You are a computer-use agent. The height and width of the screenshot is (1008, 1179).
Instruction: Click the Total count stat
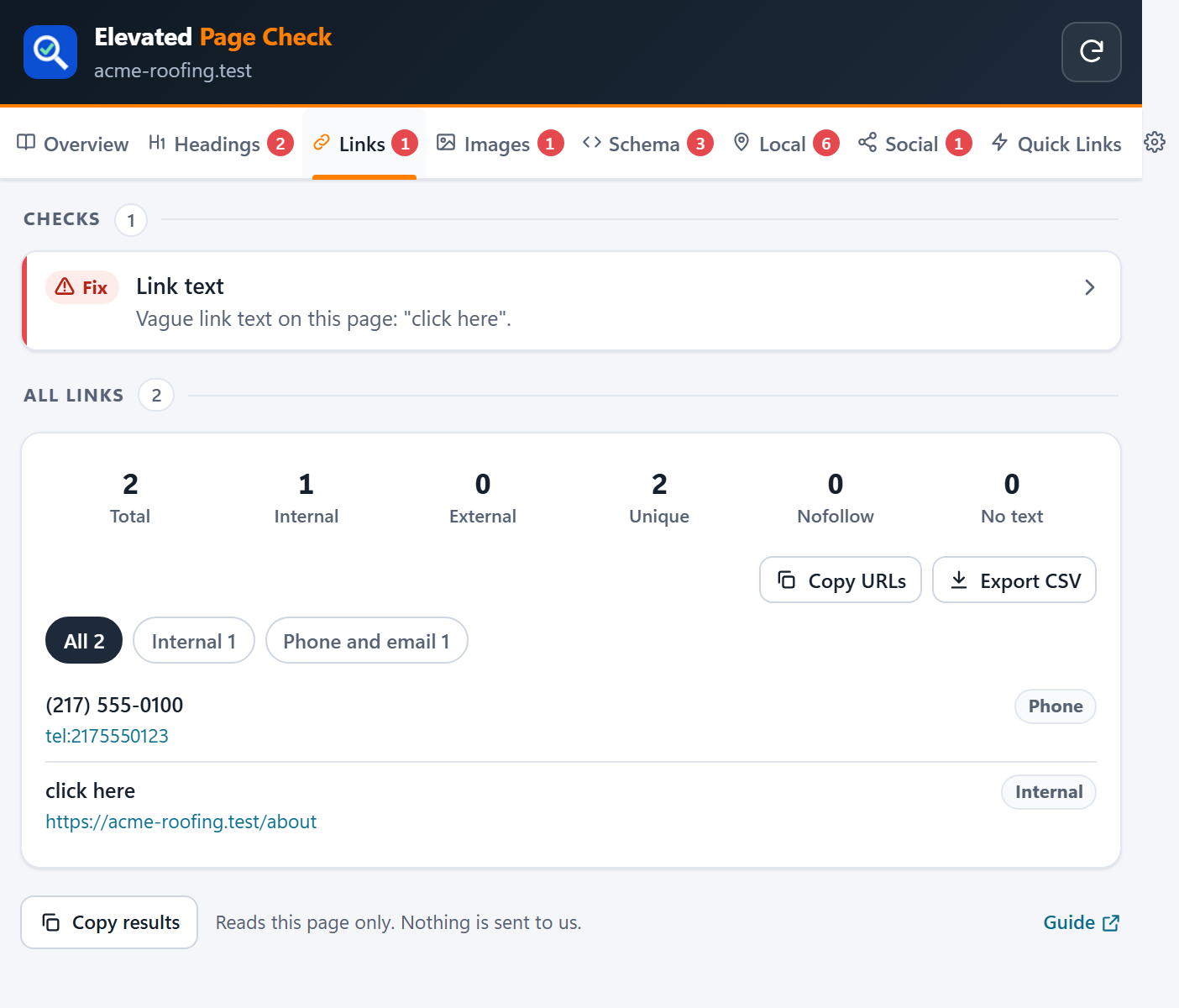(x=130, y=498)
